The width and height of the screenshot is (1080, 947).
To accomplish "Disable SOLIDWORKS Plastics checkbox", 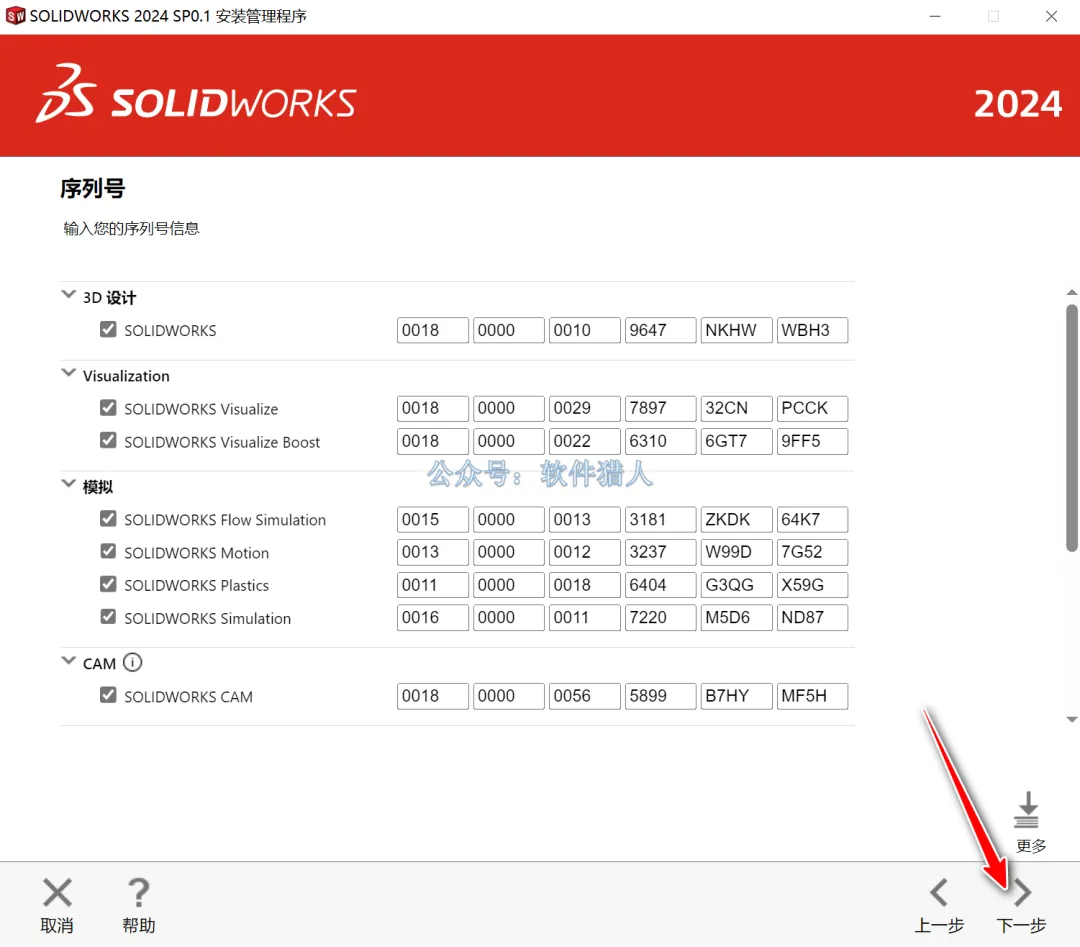I will tap(108, 584).
